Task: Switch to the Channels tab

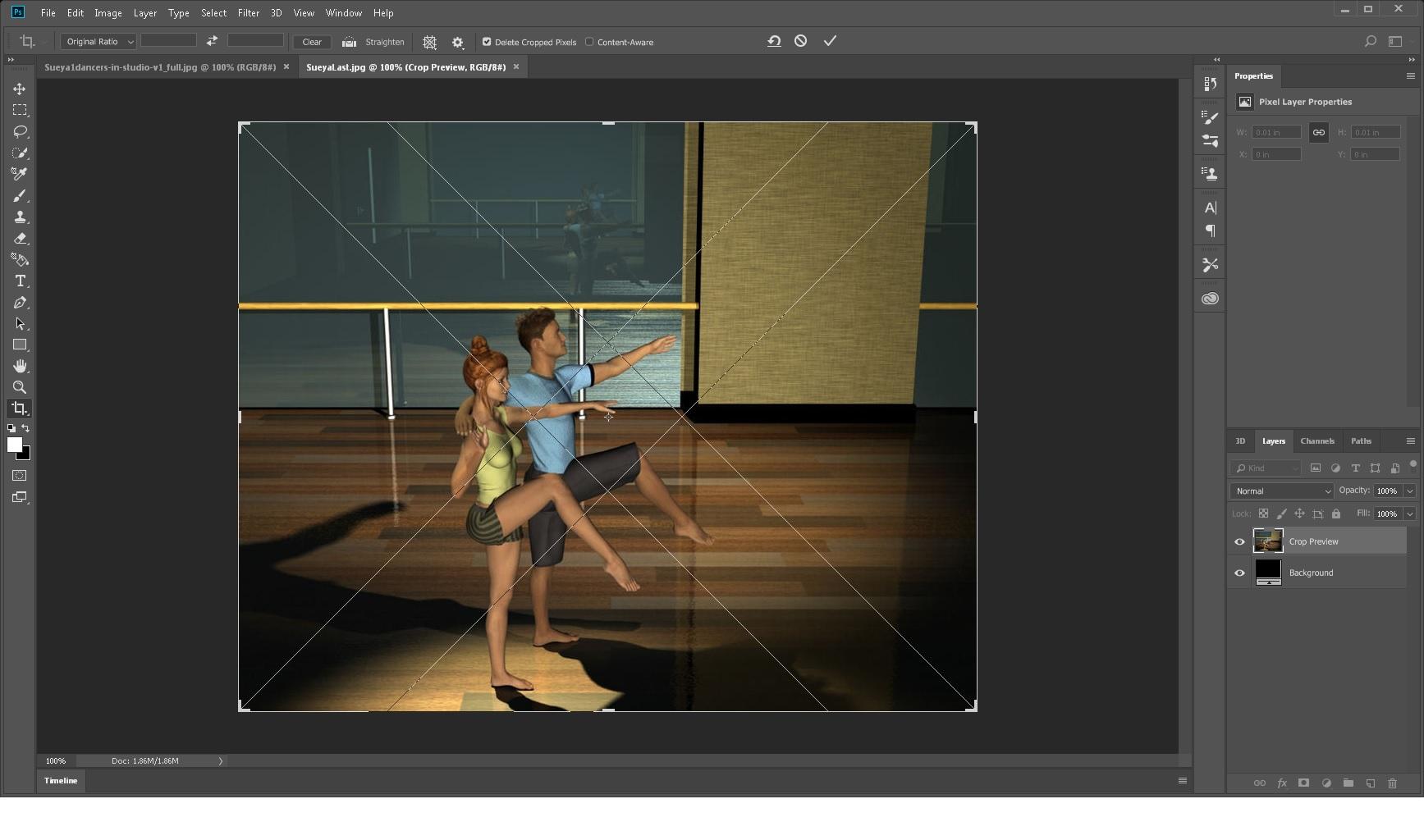Action: pyautogui.click(x=1316, y=441)
